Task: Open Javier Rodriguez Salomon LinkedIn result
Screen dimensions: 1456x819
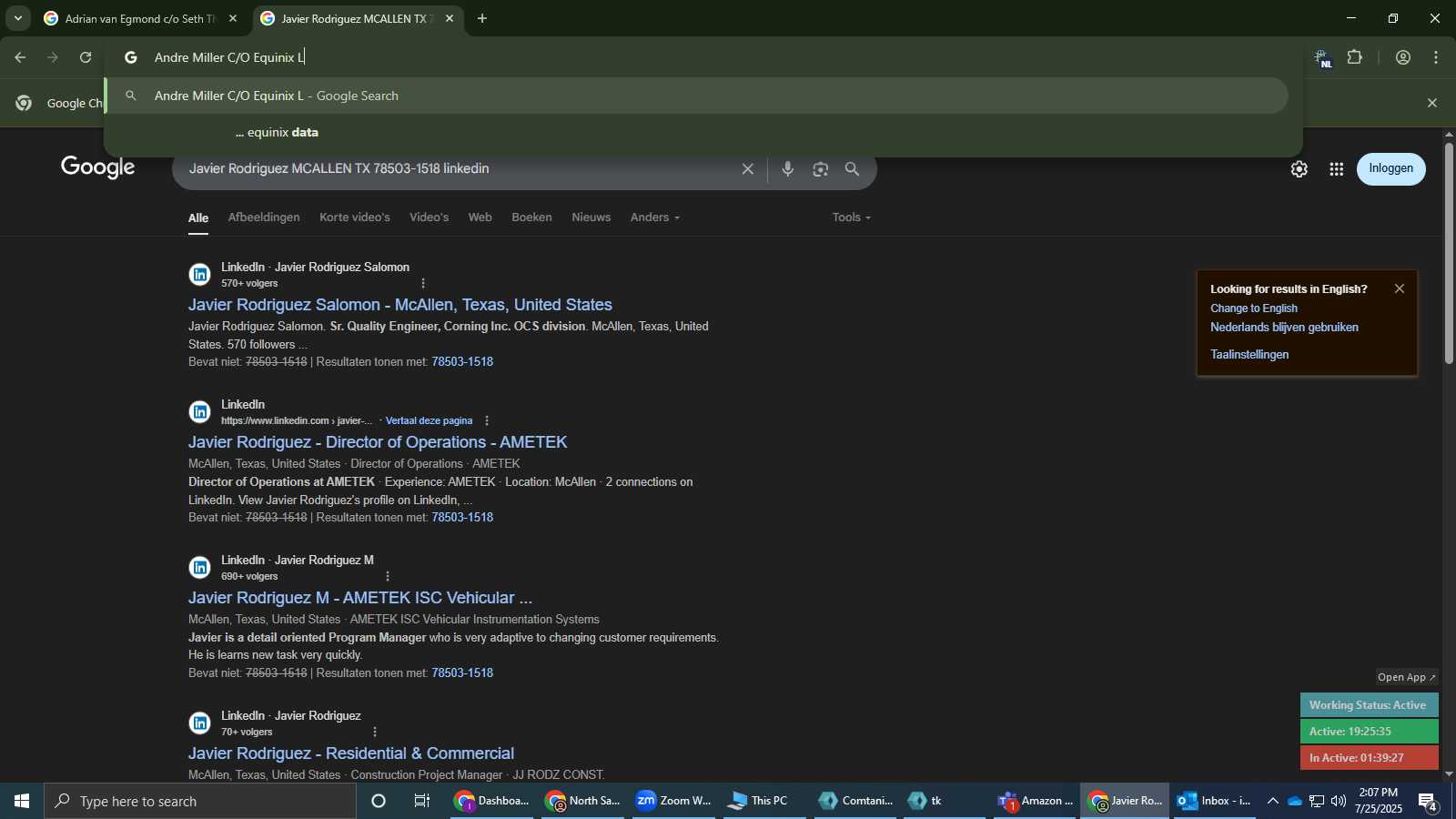Action: (400, 305)
